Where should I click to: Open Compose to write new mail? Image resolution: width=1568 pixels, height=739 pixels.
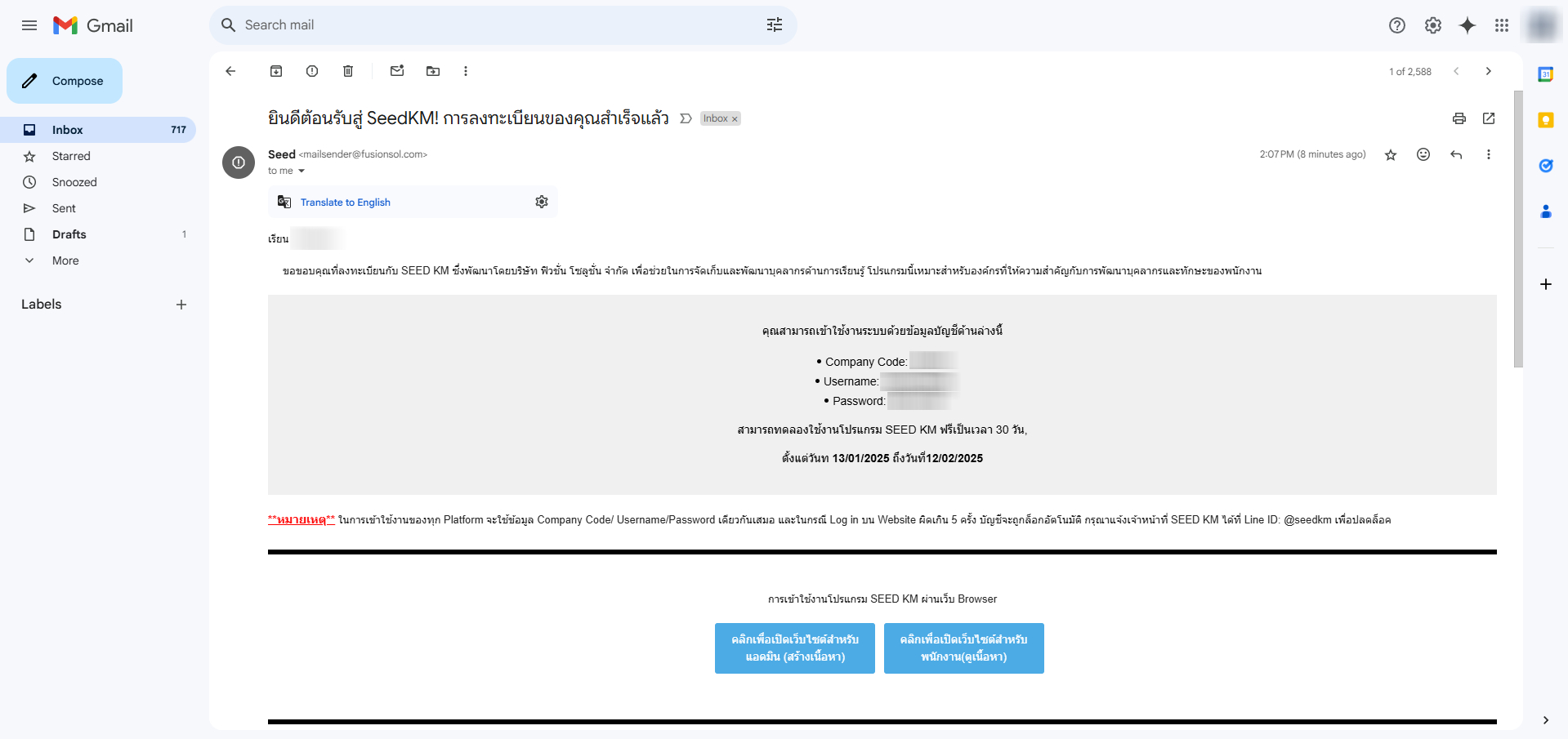pos(64,81)
